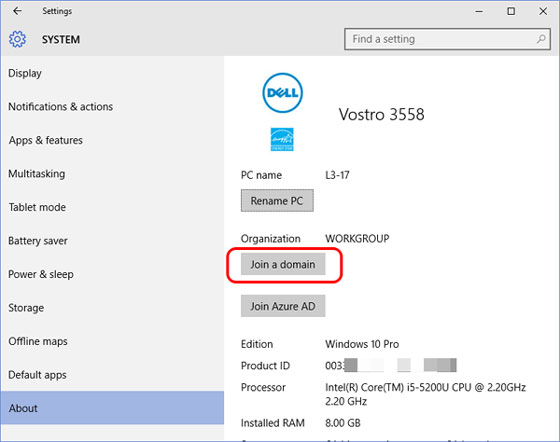Open the Display settings page

click(x=112, y=73)
